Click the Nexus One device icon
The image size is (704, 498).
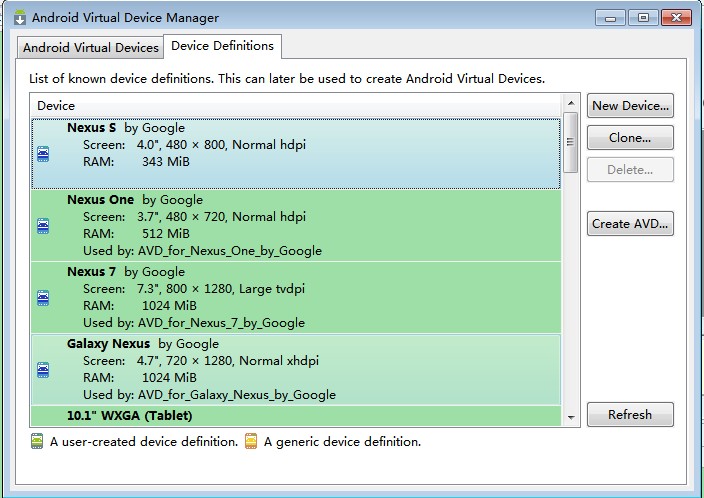click(43, 226)
